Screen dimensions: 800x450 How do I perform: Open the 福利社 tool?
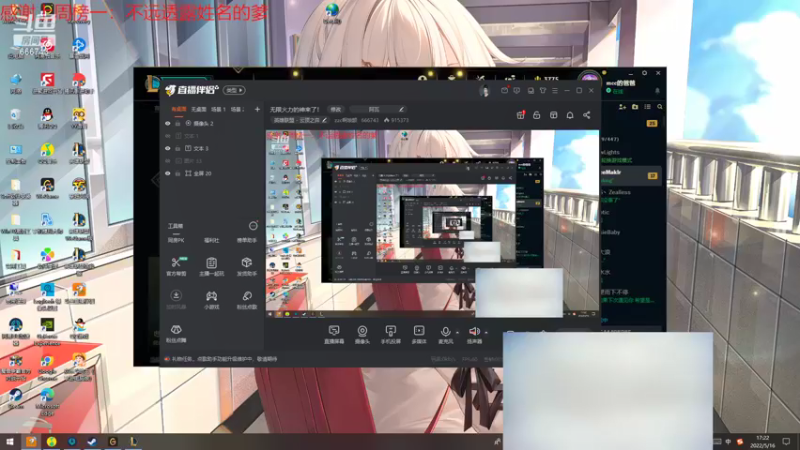pyautogui.click(x=211, y=240)
